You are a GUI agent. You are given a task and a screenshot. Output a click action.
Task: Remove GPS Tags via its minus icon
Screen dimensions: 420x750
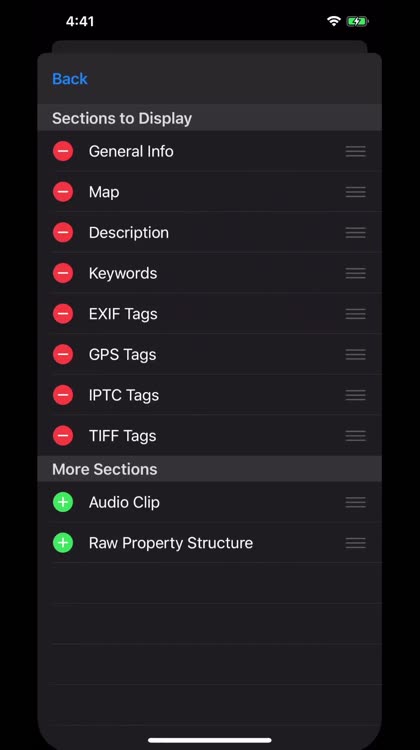tap(63, 354)
